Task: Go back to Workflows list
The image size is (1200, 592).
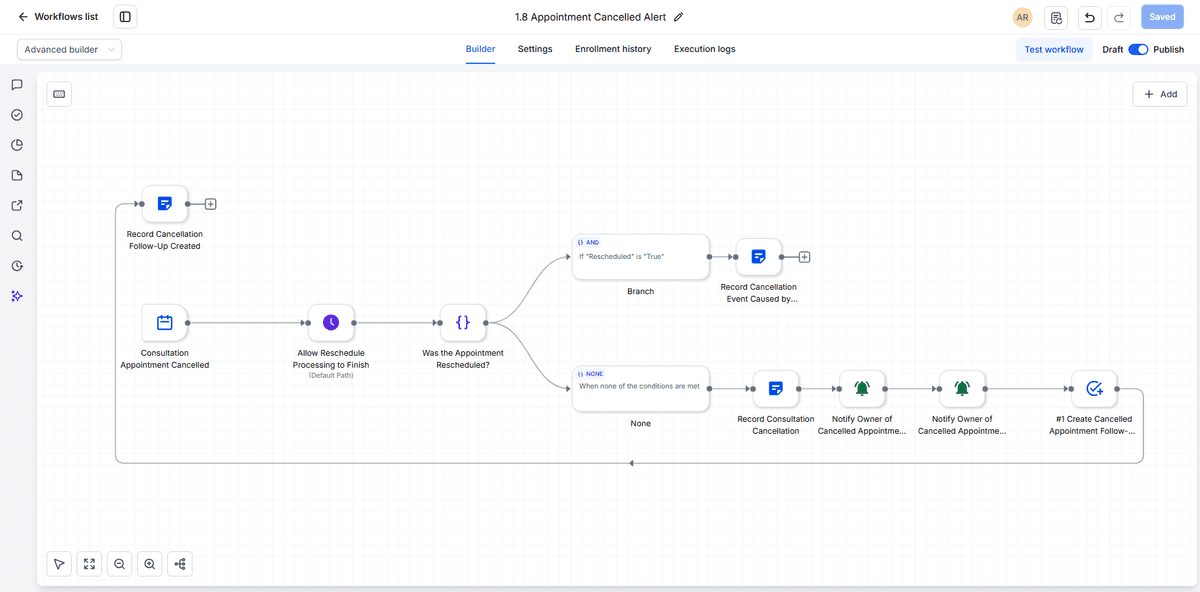Action: coord(58,17)
